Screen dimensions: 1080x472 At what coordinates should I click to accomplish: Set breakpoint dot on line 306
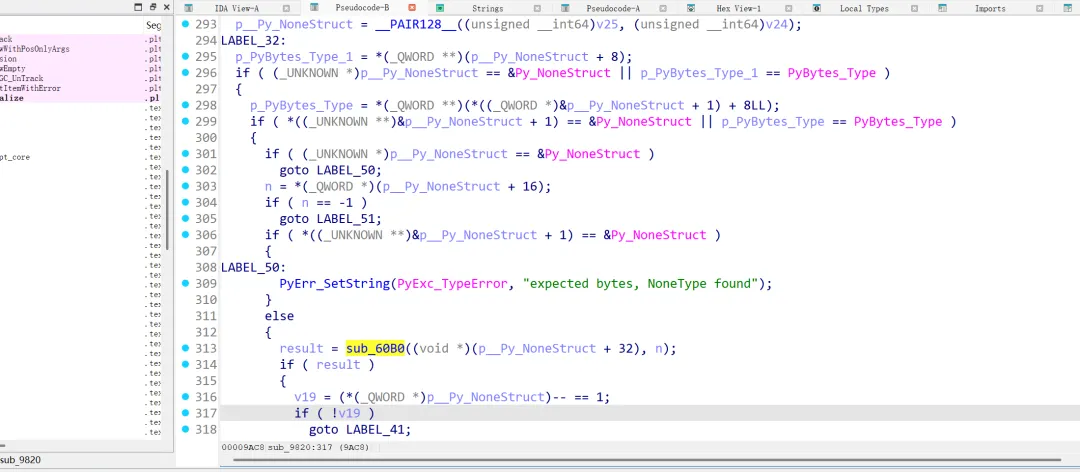(185, 234)
